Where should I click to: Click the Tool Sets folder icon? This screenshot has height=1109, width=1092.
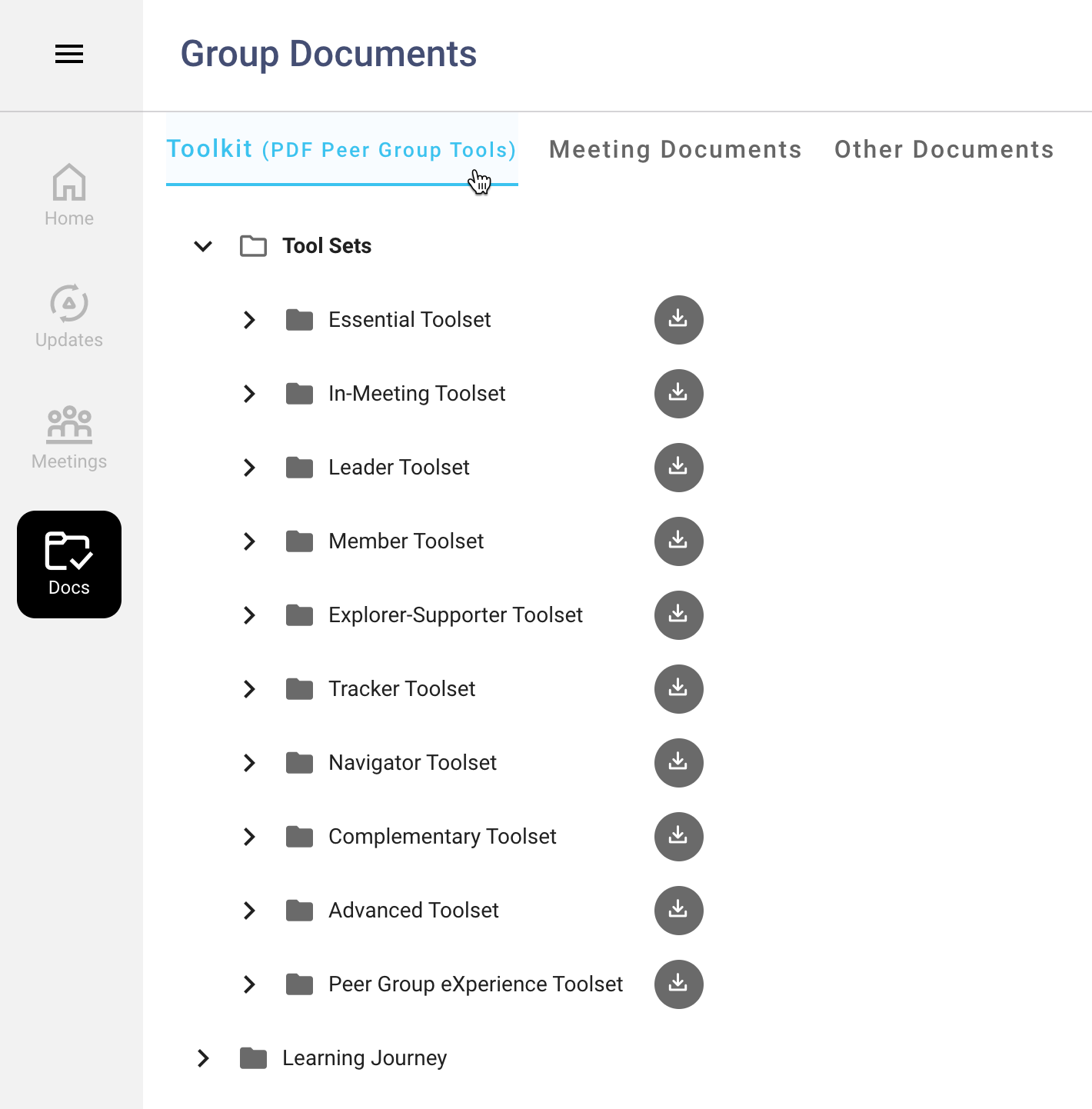tap(253, 246)
